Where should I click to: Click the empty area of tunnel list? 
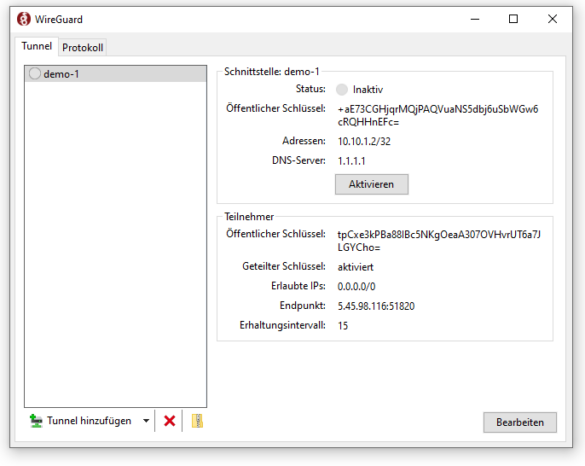(x=116, y=244)
